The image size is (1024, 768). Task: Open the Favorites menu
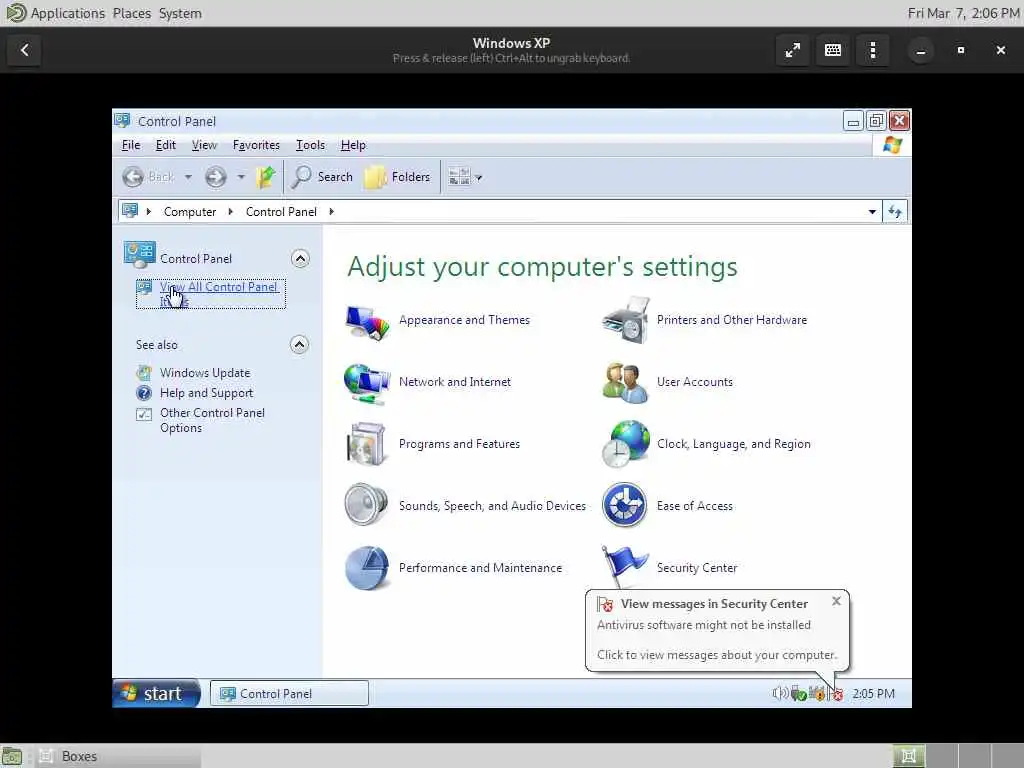(256, 145)
